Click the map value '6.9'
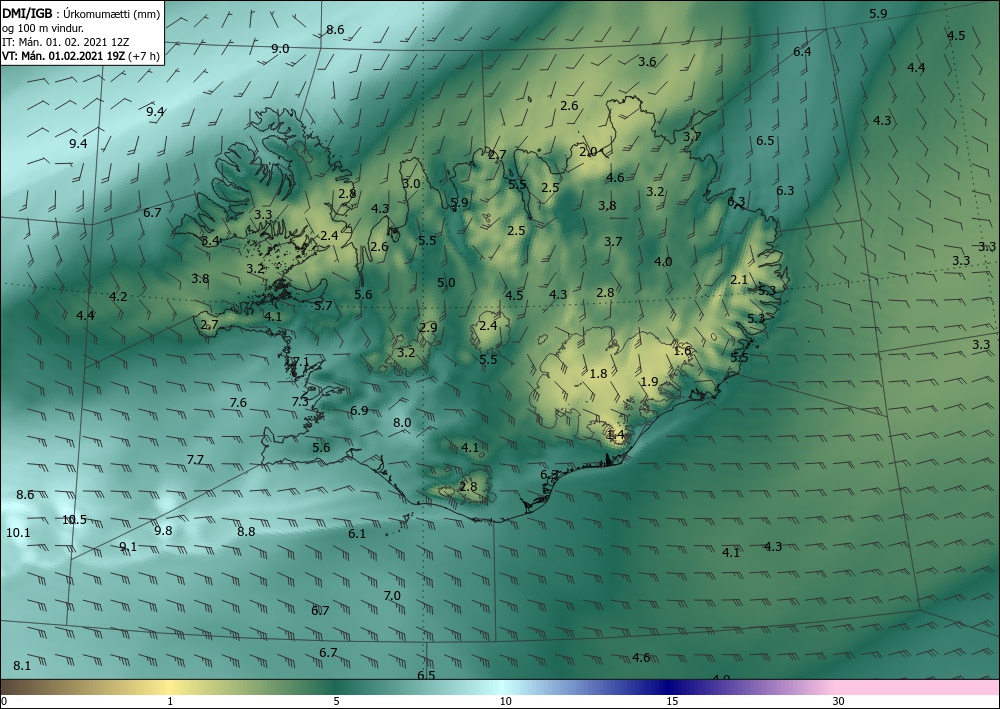This screenshot has height=709, width=1000. 359,411
